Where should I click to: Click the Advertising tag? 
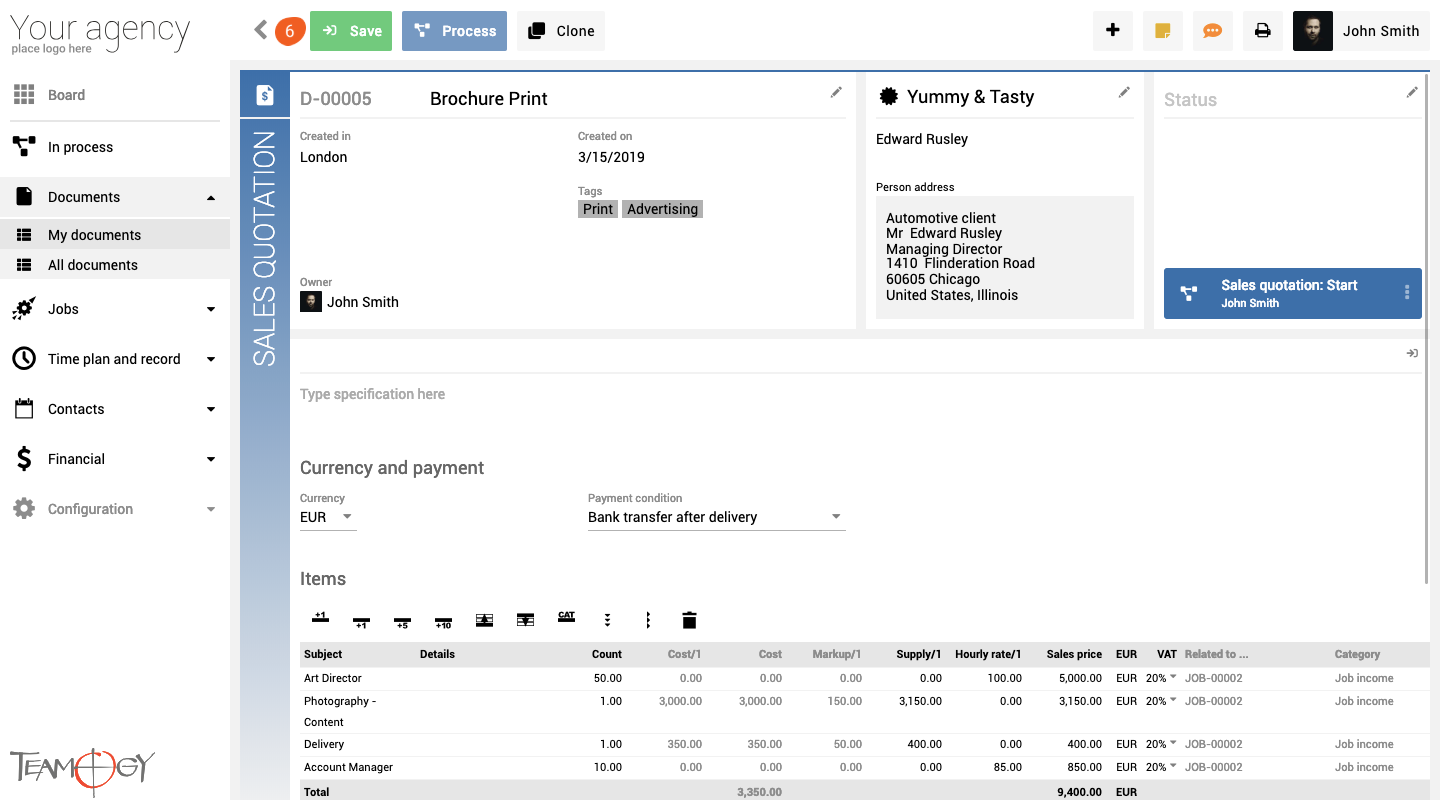pos(662,209)
